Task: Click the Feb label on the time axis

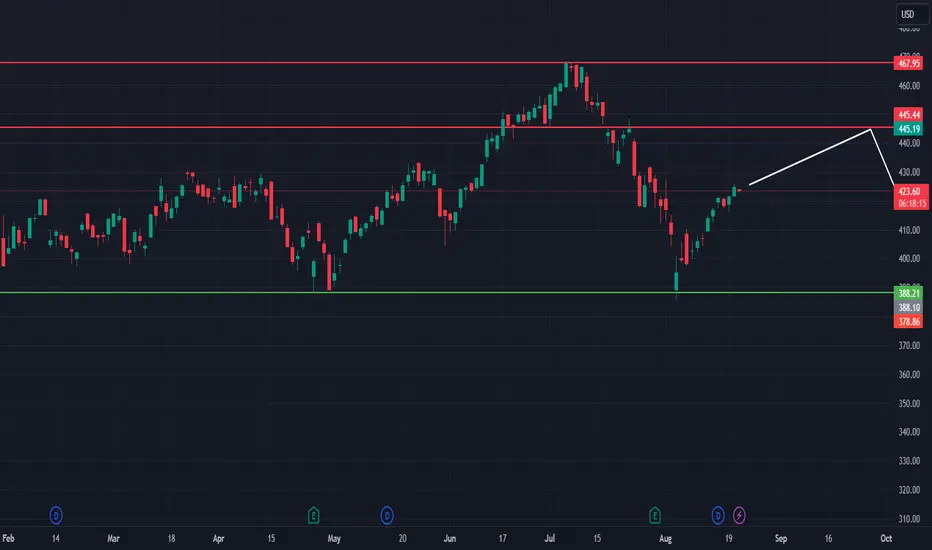Action: 8,538
